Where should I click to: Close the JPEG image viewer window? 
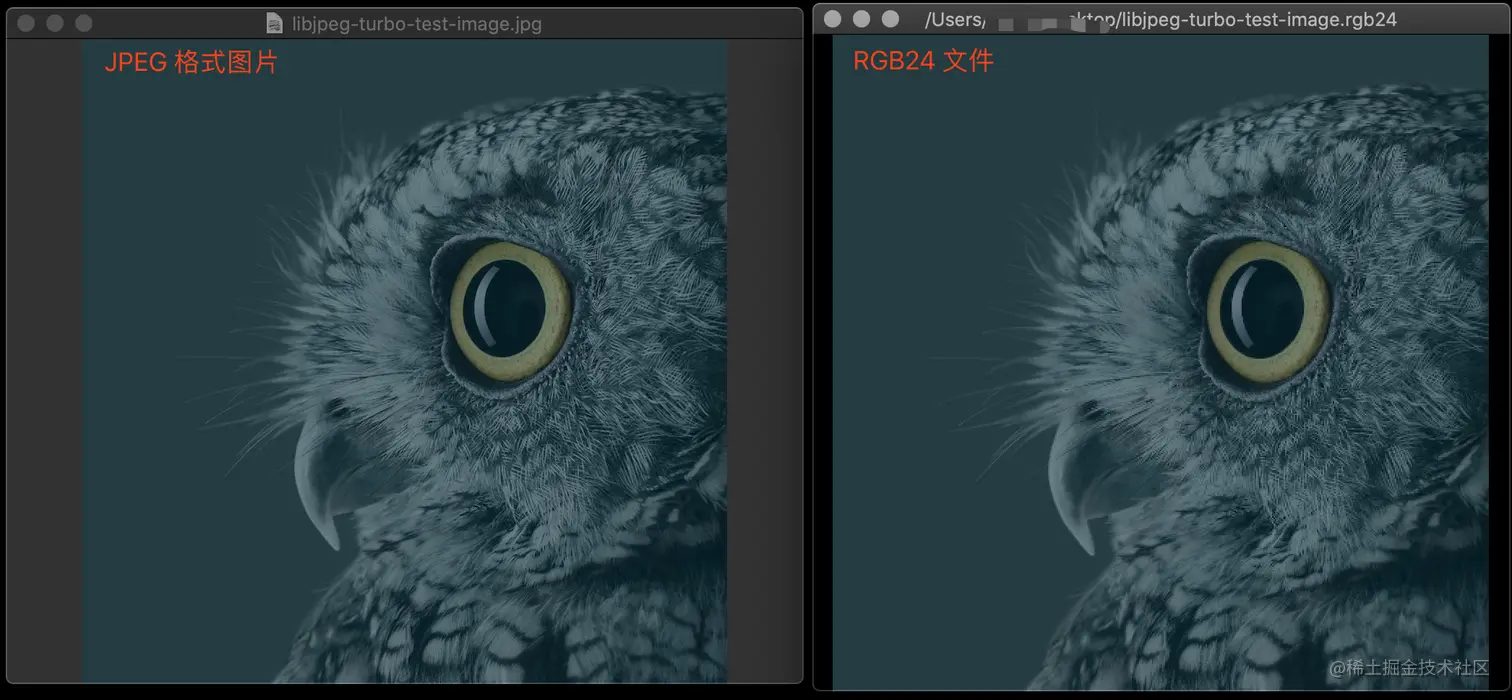point(25,23)
